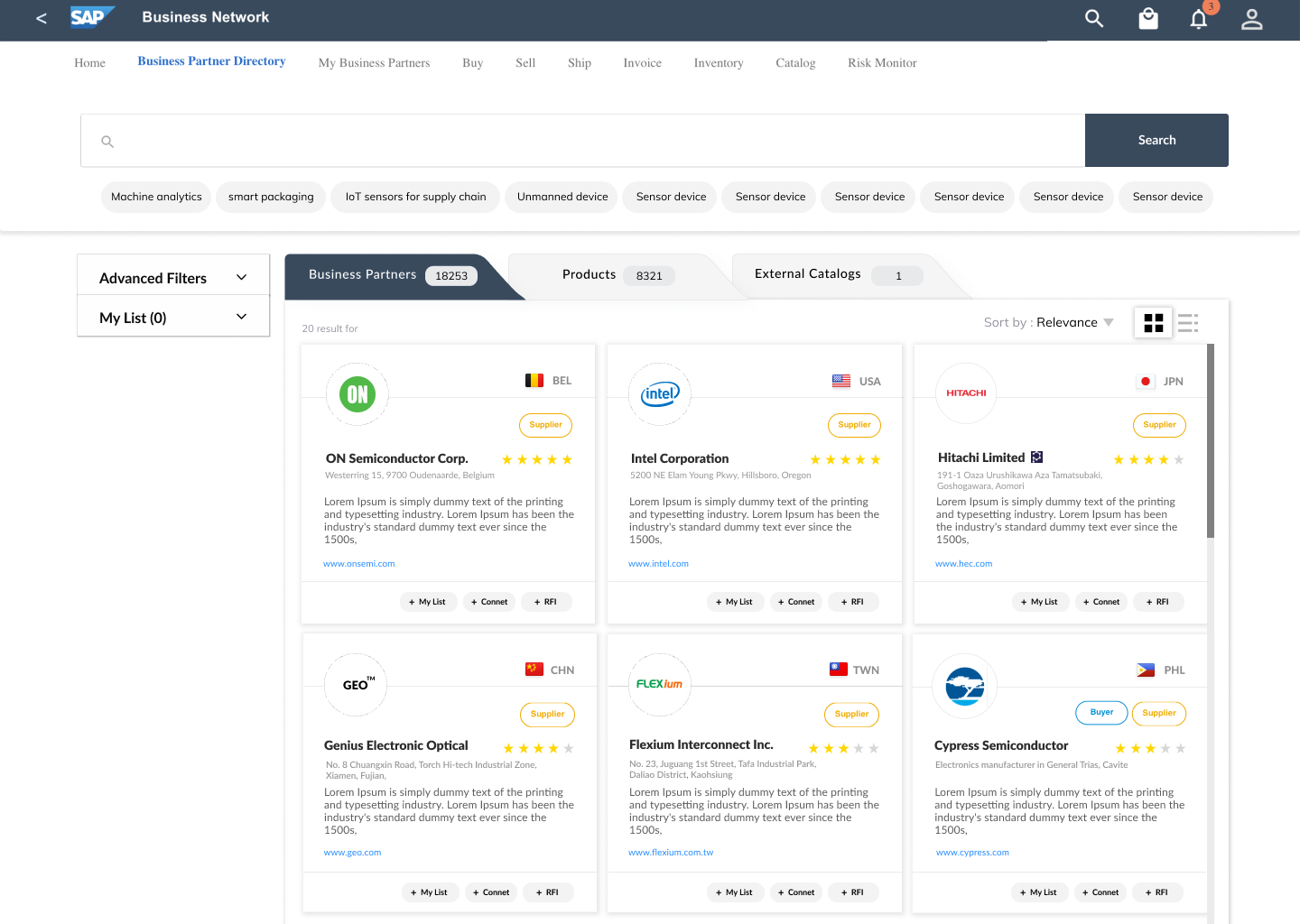Open www.intel.com link
Screen dimensions: 1300x924
pyautogui.click(x=658, y=564)
